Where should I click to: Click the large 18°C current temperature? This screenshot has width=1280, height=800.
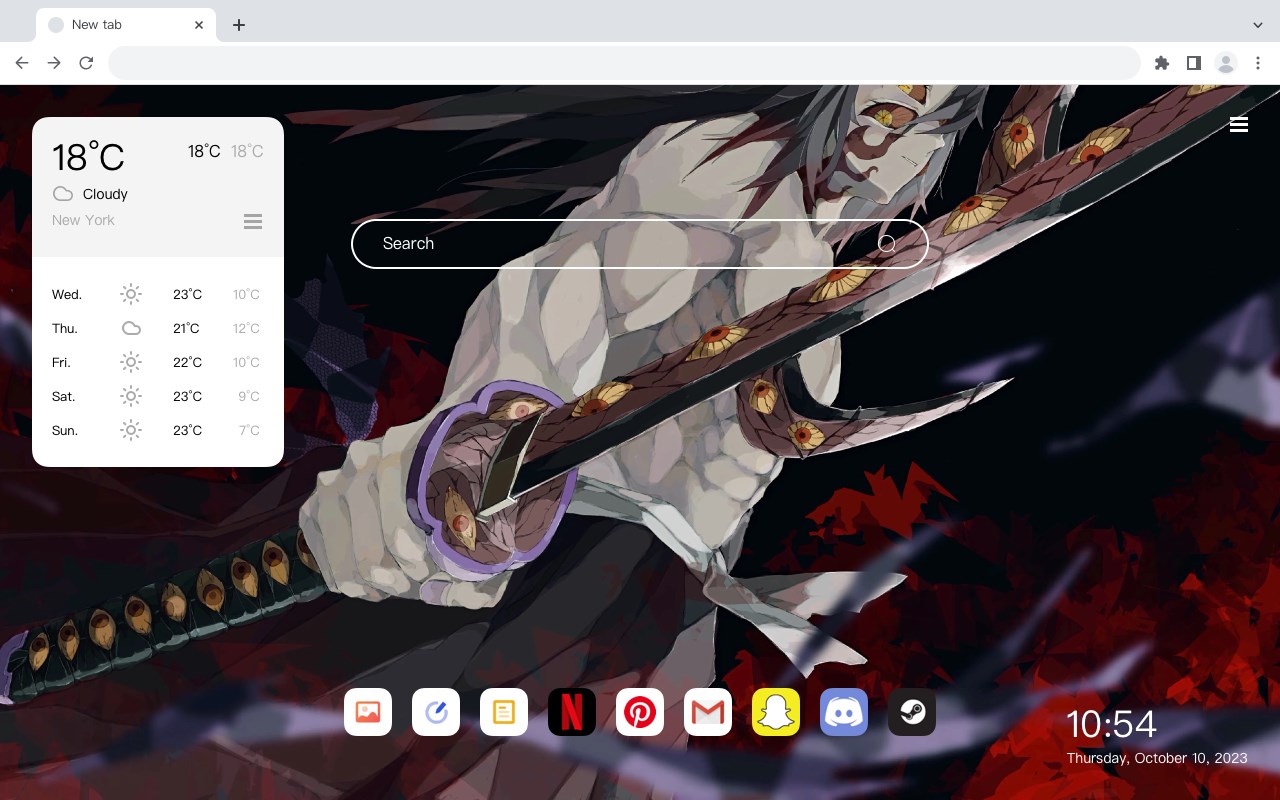[88, 157]
